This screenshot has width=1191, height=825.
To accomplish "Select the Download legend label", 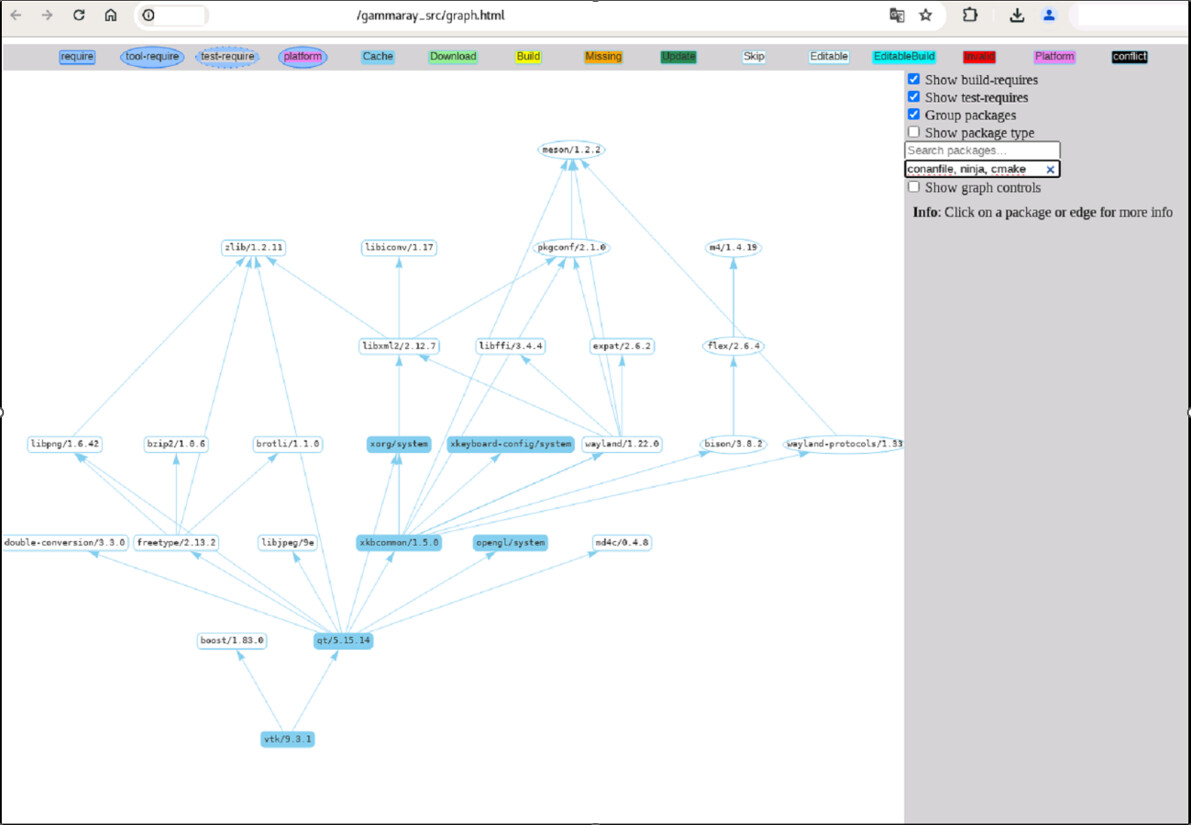I will click(x=453, y=56).
